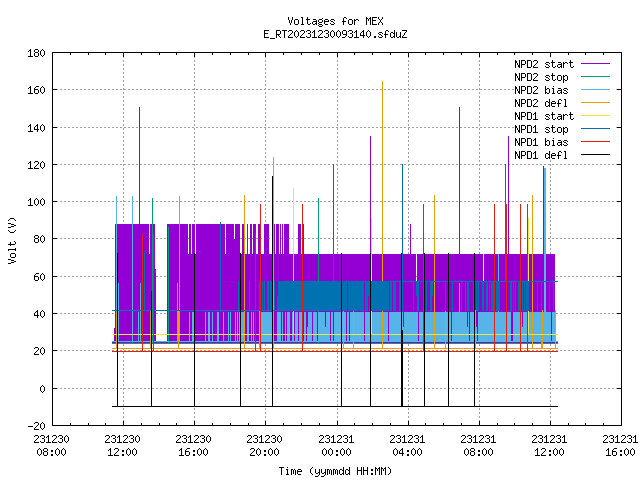Click the dark blue filled band between 40 and 57 V
640x480 pixels.
333,296
